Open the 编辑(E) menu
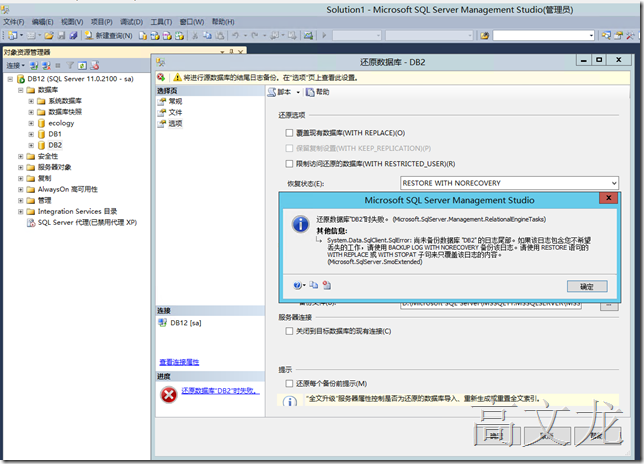The height and width of the screenshot is (464, 644). 43,22
